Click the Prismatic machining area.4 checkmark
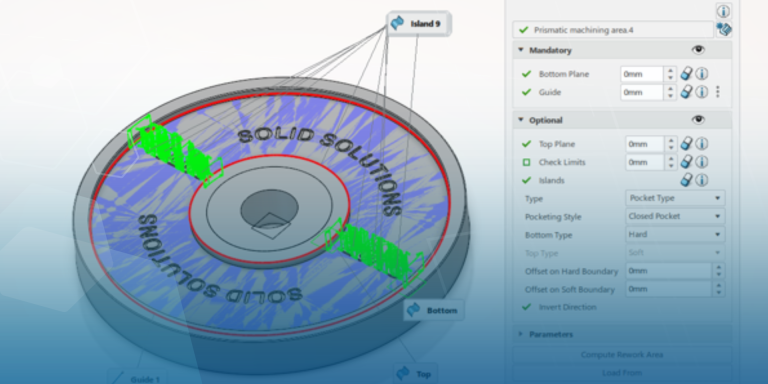 524,30
